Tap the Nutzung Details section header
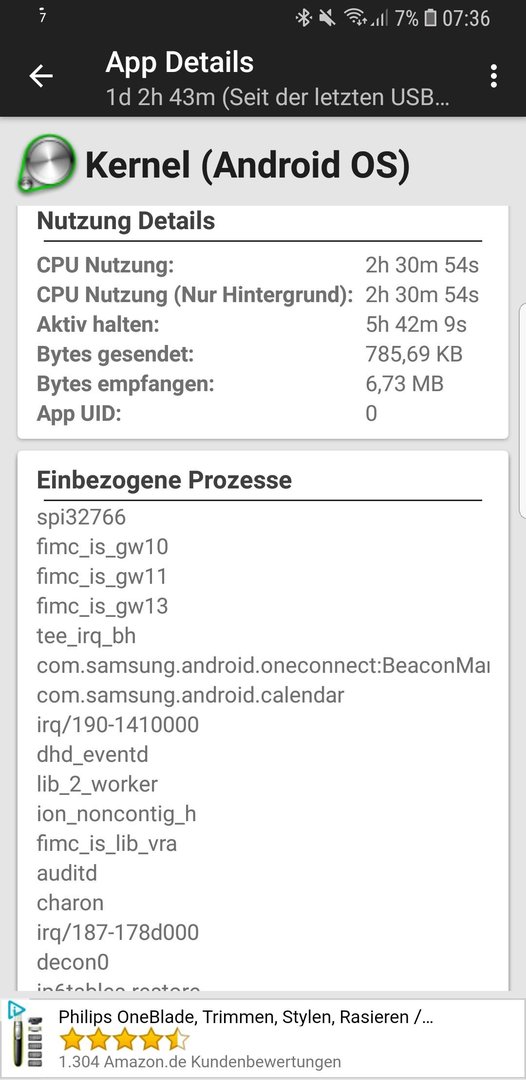Viewport: 526px width, 1080px height. point(126,221)
